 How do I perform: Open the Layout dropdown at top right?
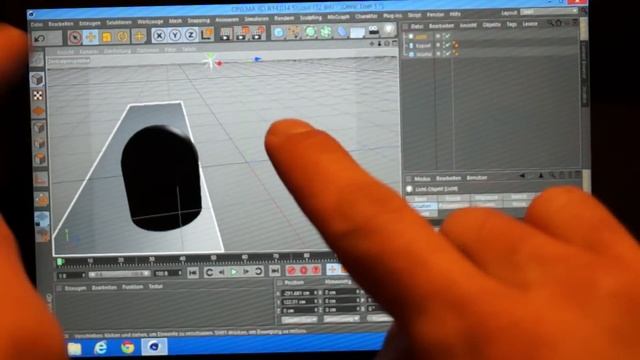pyautogui.click(x=548, y=12)
